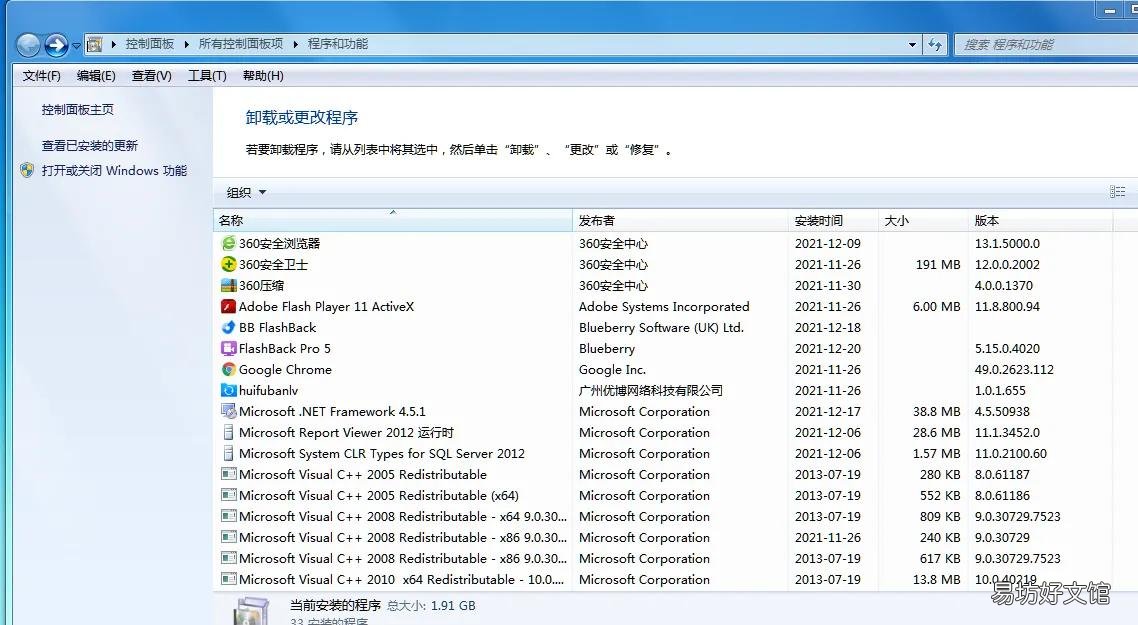Click the Google Chrome icon
The width and height of the screenshot is (1138, 625).
click(x=229, y=369)
